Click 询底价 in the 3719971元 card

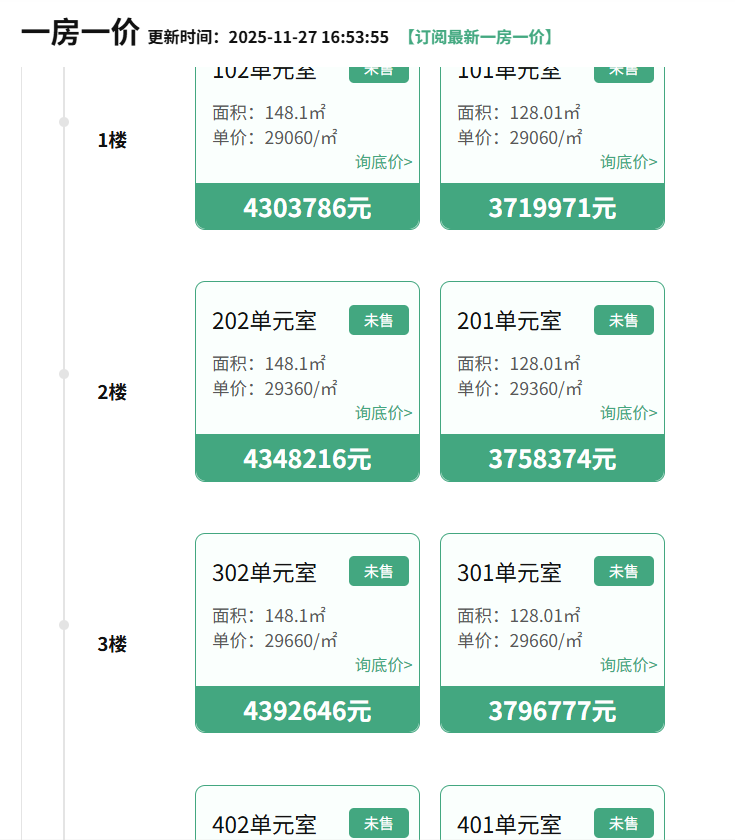628,162
